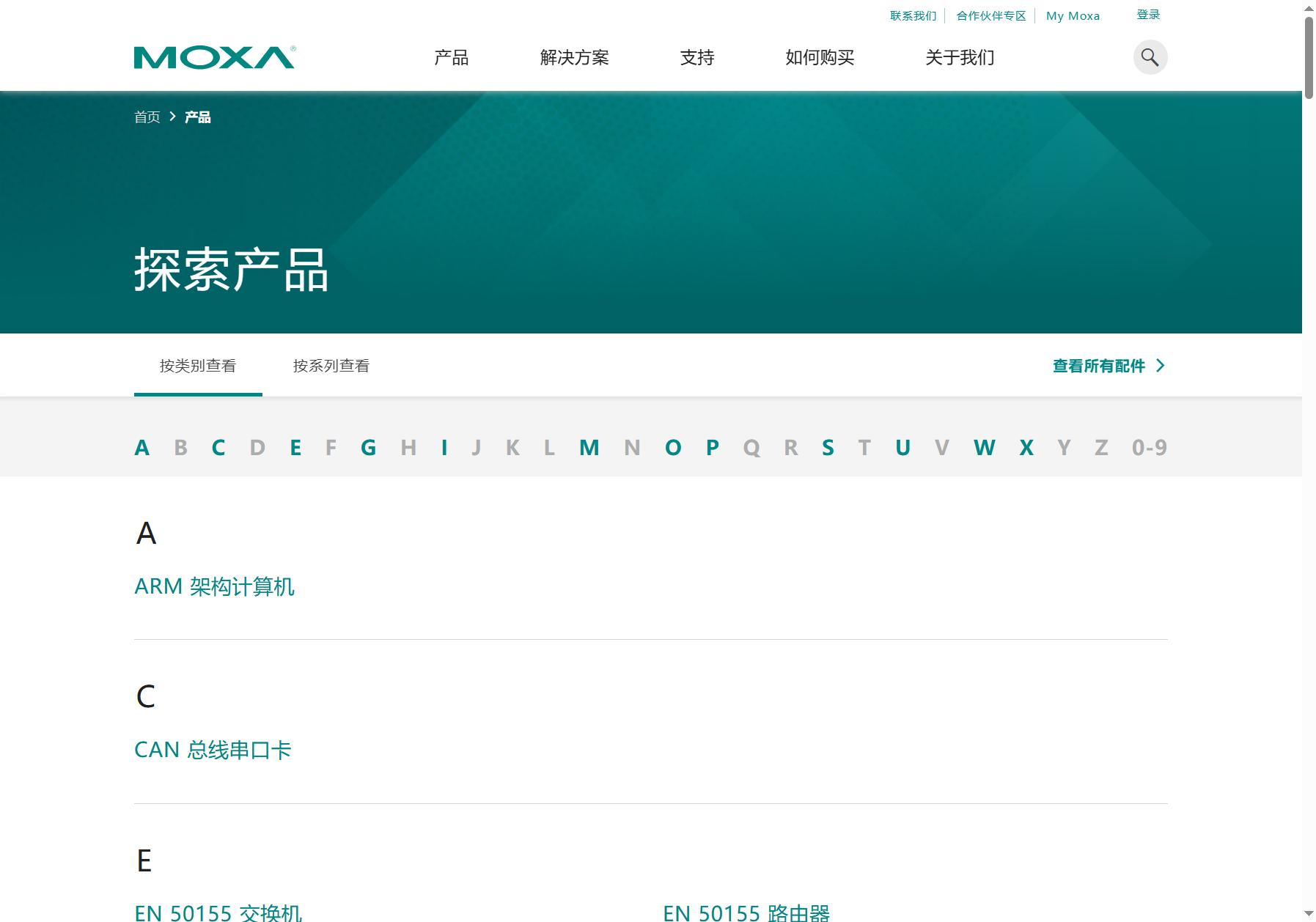
Task: Open 查看所有配件 link
Action: pos(1098,366)
